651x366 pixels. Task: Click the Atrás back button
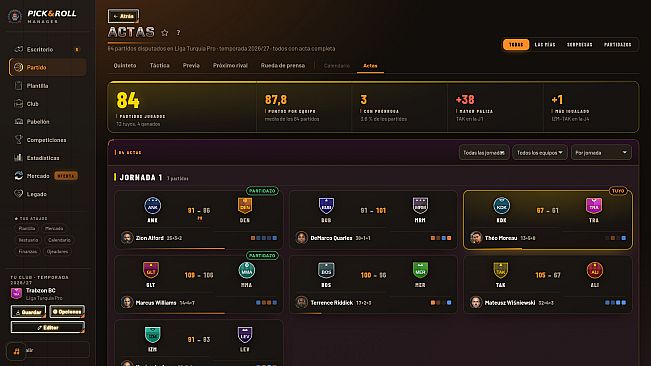(x=123, y=16)
